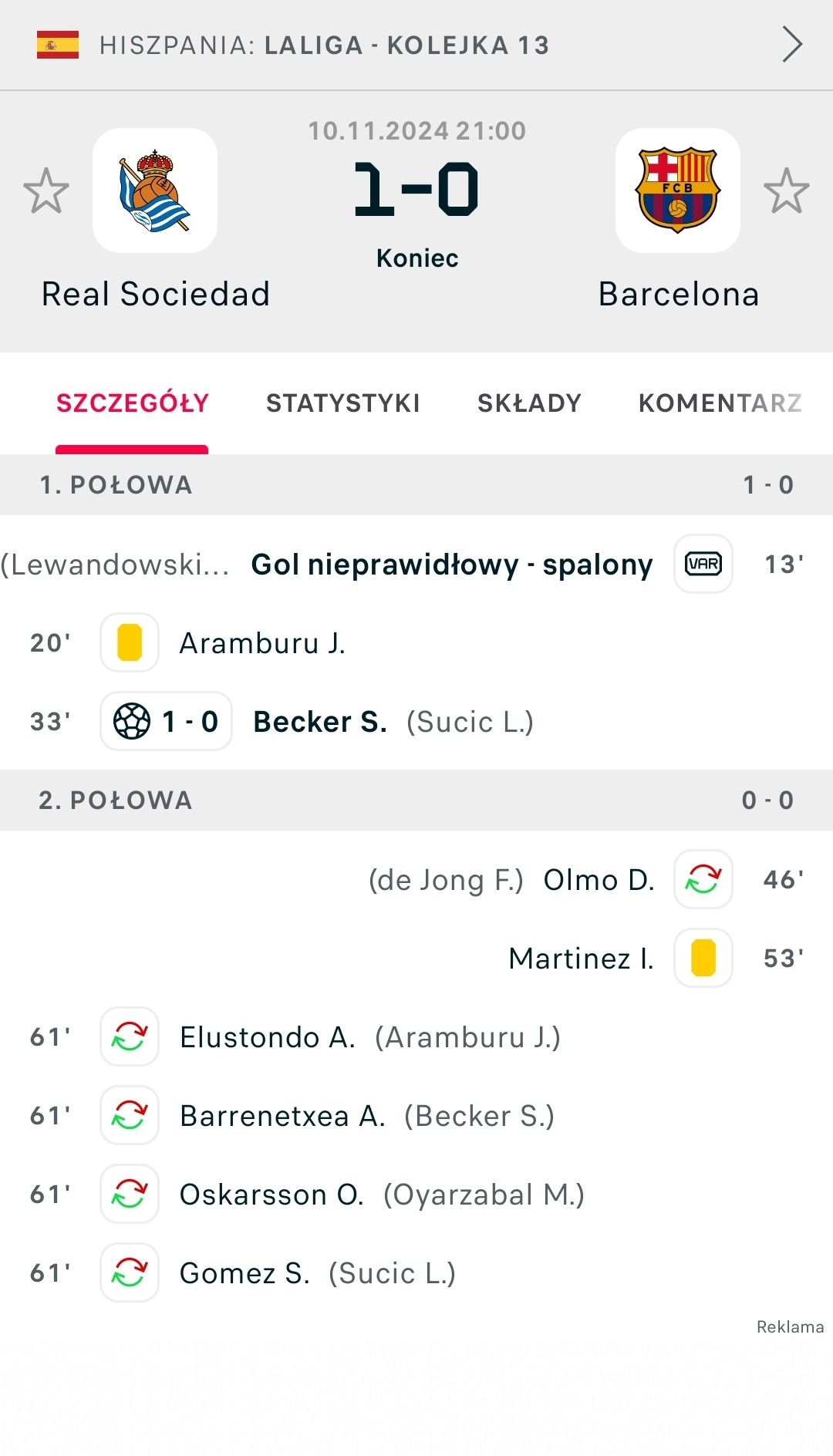The image size is (833, 1456).
Task: Tap the VAR icon at 13 minutes
Action: [703, 564]
